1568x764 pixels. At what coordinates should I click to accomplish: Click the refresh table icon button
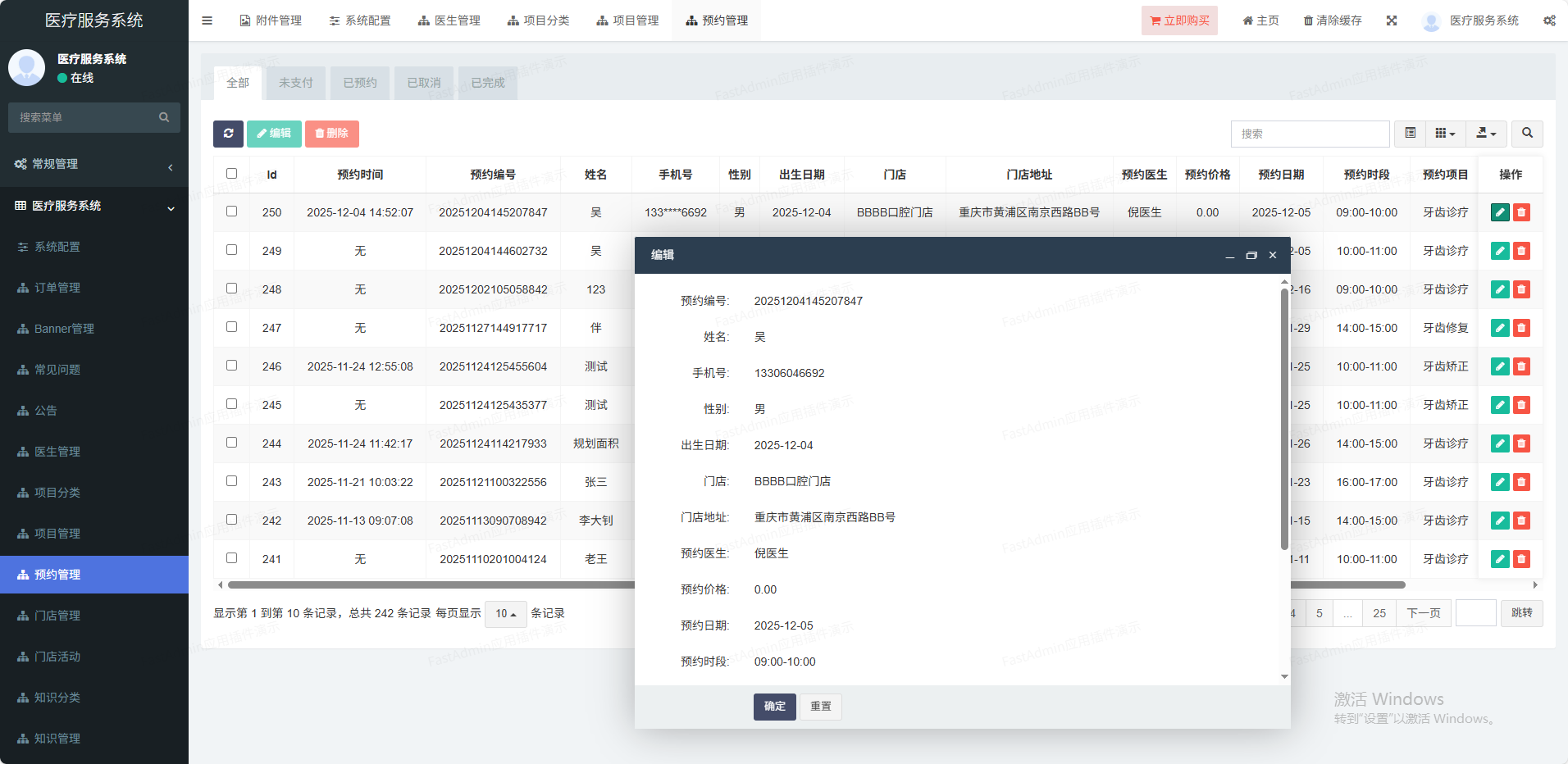tap(228, 134)
